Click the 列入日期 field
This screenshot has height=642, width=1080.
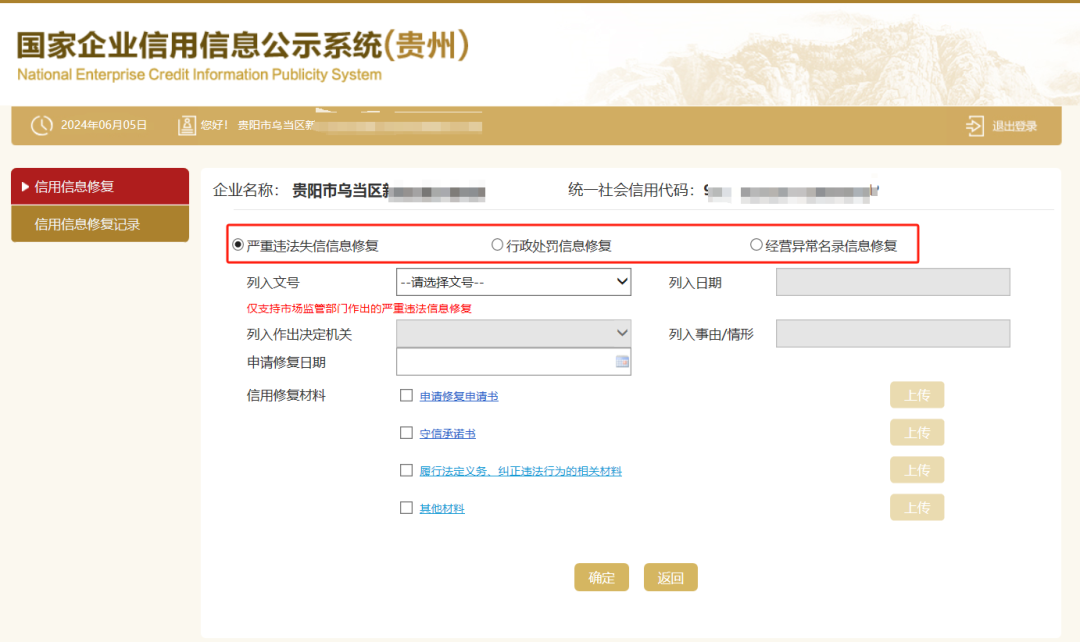pos(893,282)
